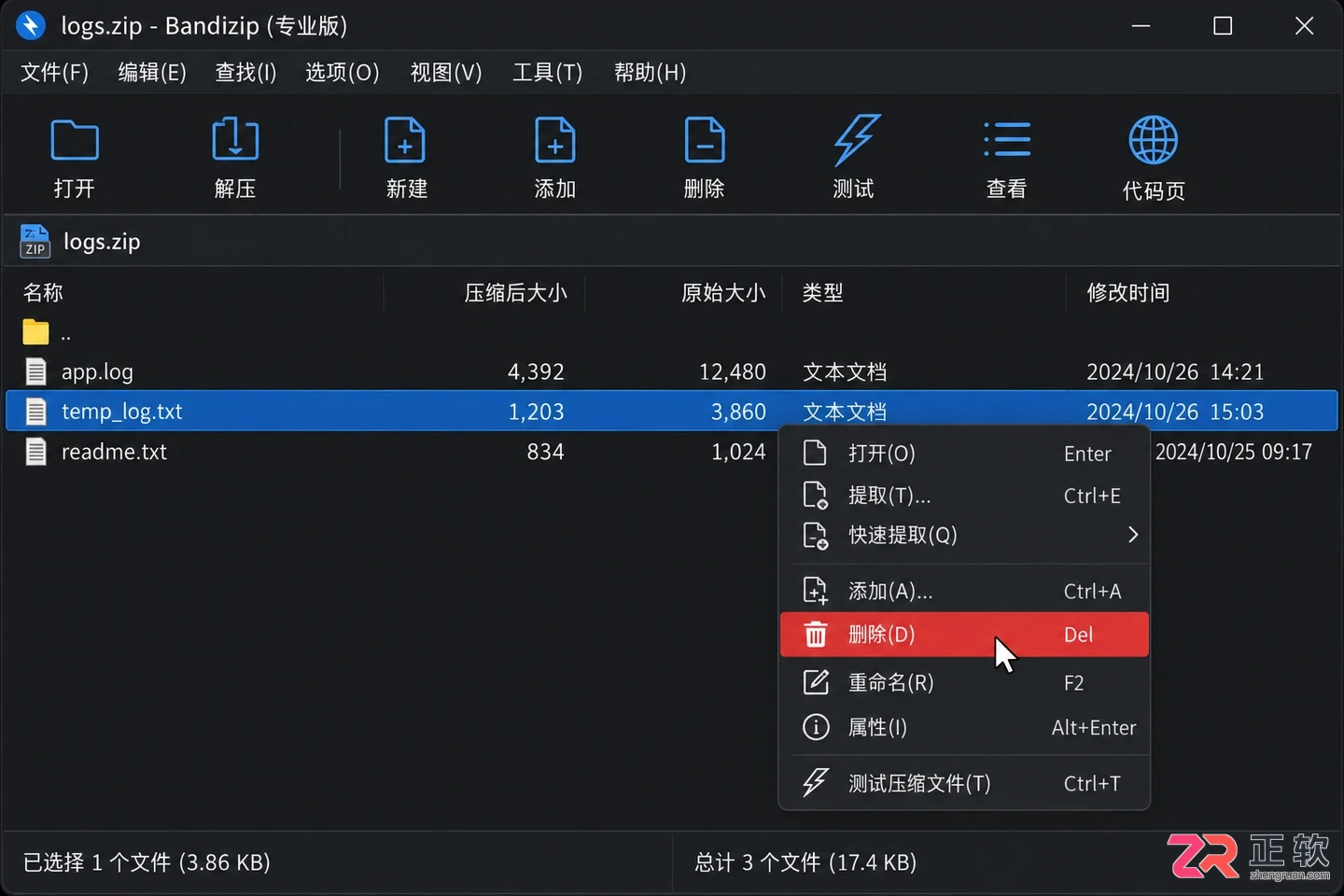
Task: Choose 打开(O) from the context menu
Action: 964,454
